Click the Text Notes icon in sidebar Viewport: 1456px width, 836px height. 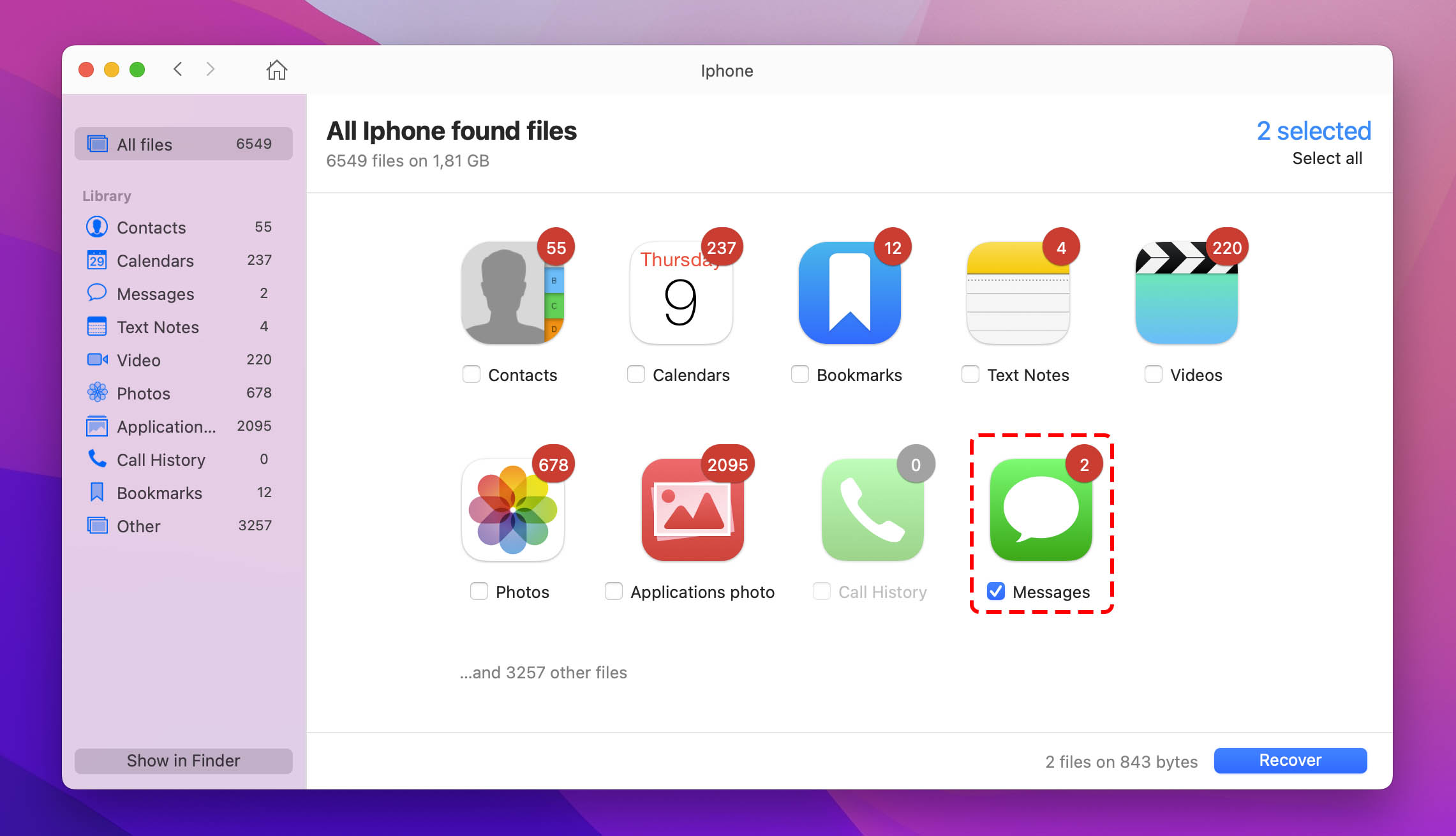coord(97,326)
